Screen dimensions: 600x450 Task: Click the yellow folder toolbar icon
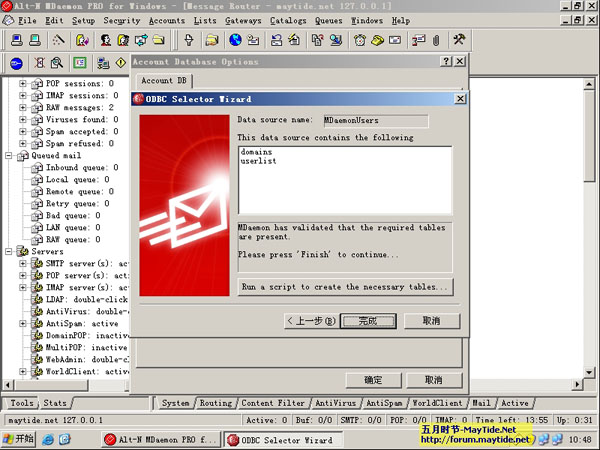click(159, 40)
